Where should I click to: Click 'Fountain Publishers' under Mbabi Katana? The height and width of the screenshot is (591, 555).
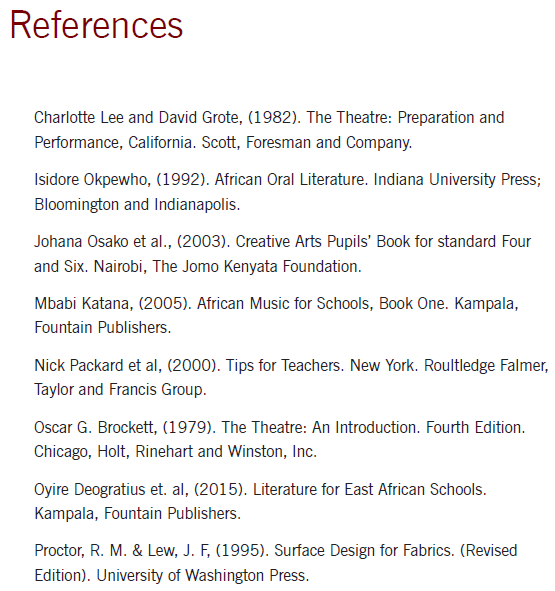pyautogui.click(x=102, y=328)
